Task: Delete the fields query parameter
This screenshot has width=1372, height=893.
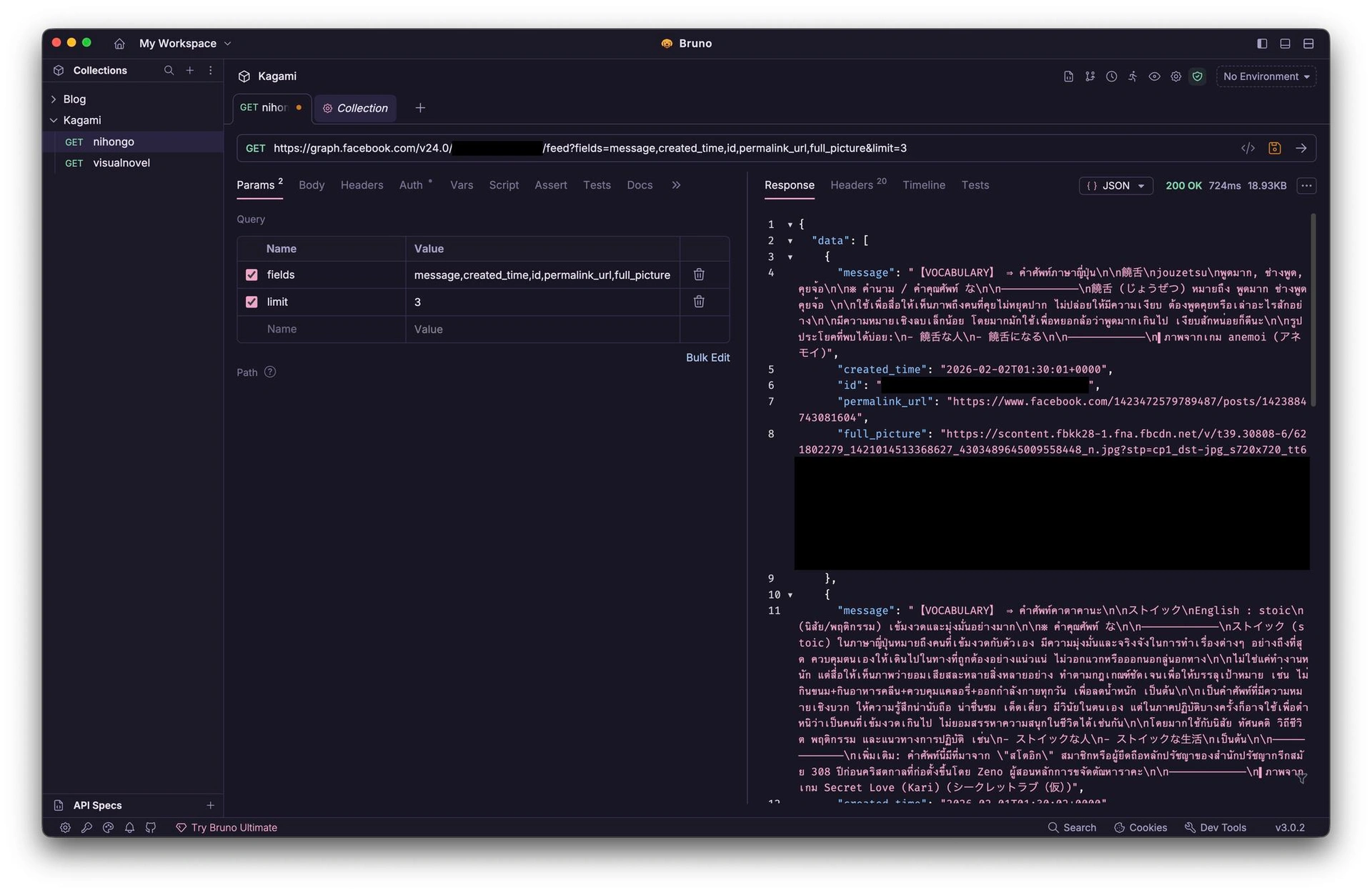Action: pos(698,275)
